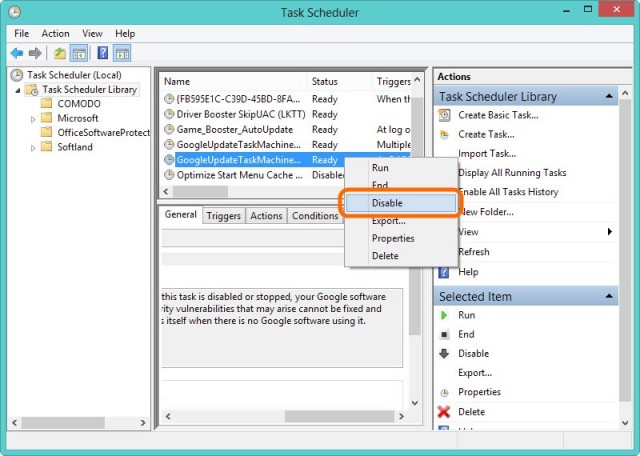Screen dimensions: 640x456
Task: Click the blue Help toolbar icon
Action: [103, 53]
